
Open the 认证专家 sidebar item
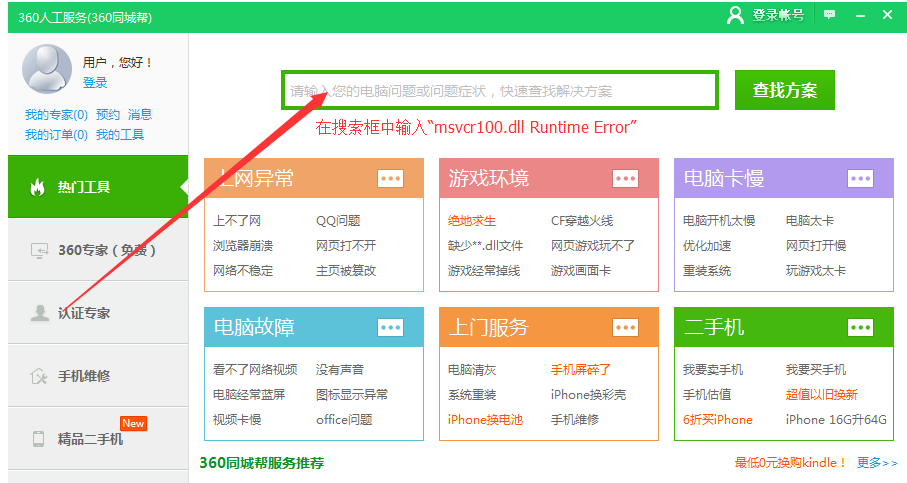tap(98, 313)
